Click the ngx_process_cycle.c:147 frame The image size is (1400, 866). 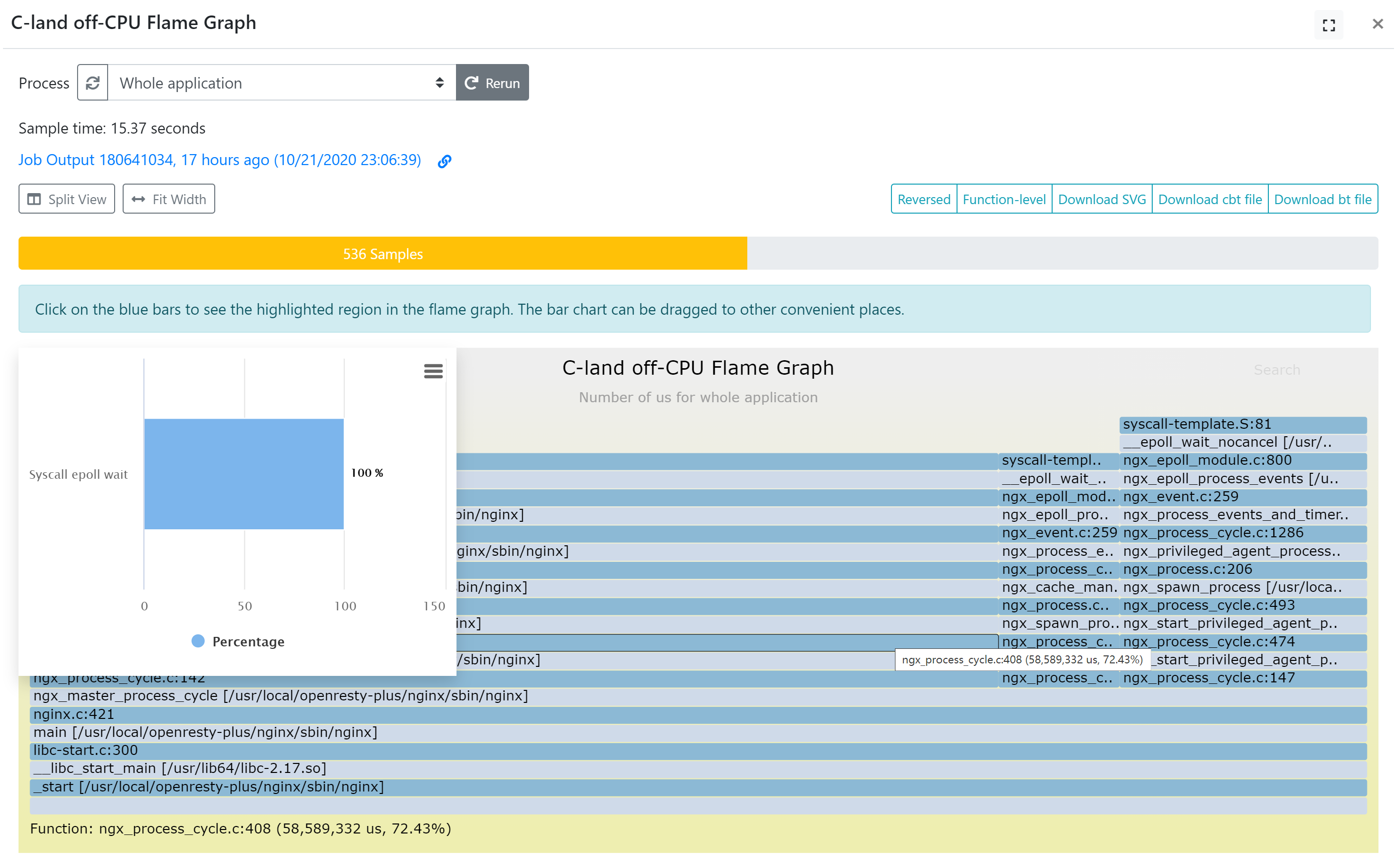pyautogui.click(x=1242, y=678)
